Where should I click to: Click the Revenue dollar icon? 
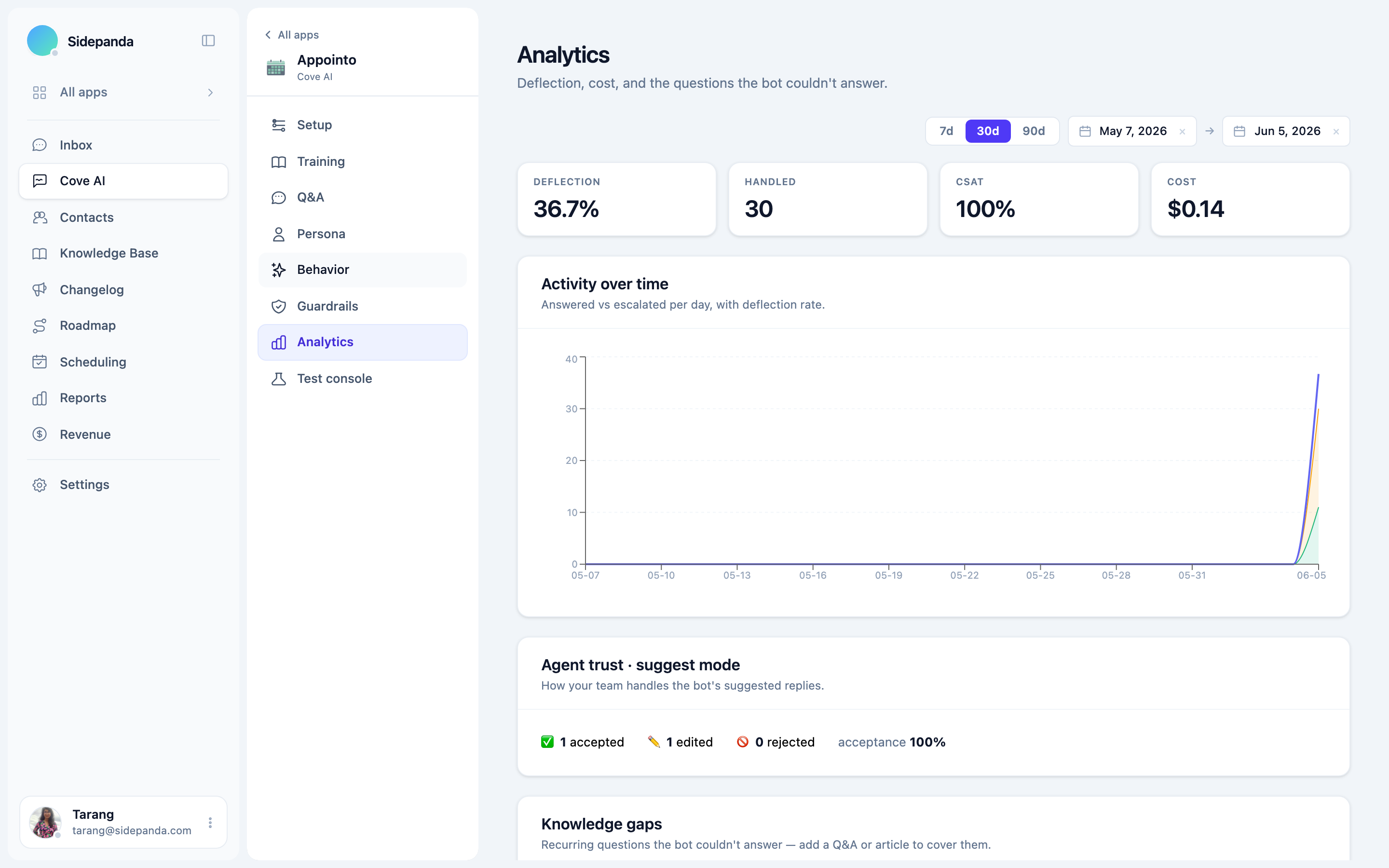click(x=40, y=434)
